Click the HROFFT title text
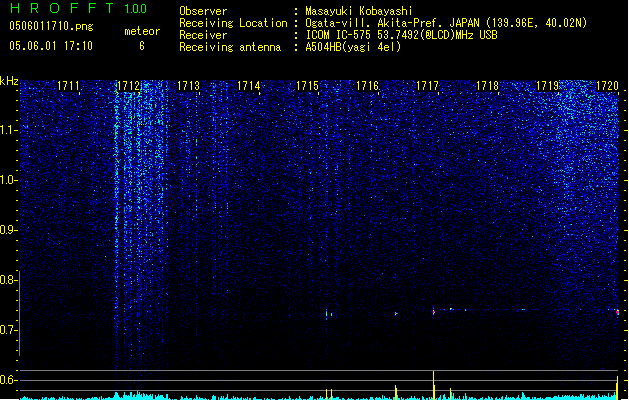 pos(62,8)
